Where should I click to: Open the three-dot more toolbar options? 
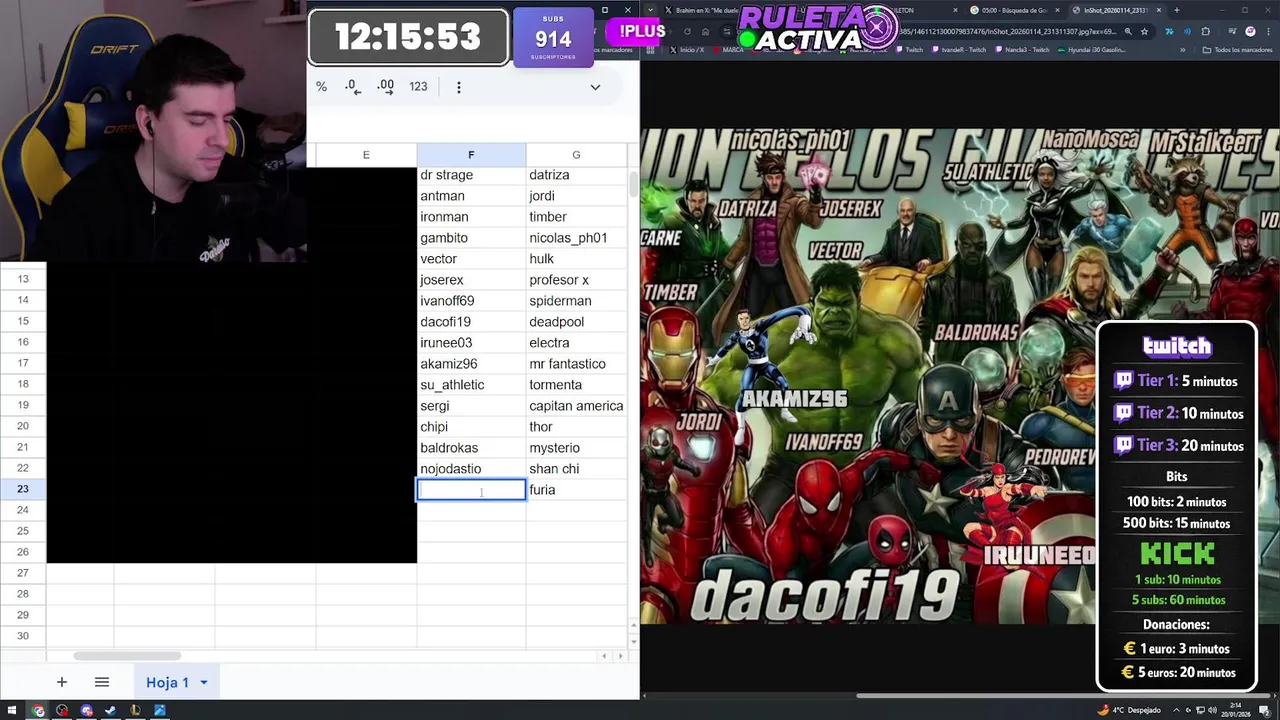tap(459, 87)
